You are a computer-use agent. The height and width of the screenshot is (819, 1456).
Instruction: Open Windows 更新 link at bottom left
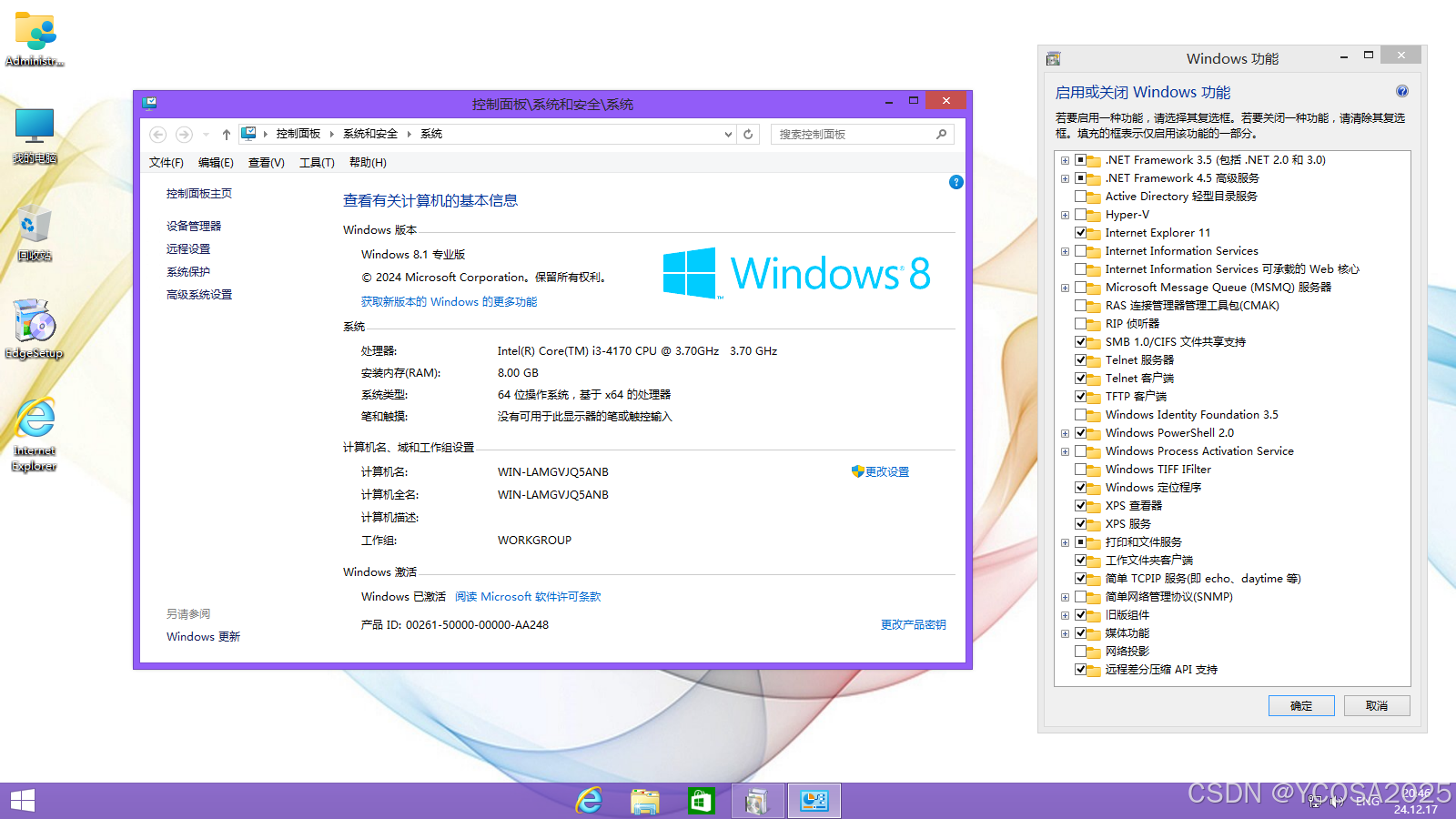click(203, 637)
